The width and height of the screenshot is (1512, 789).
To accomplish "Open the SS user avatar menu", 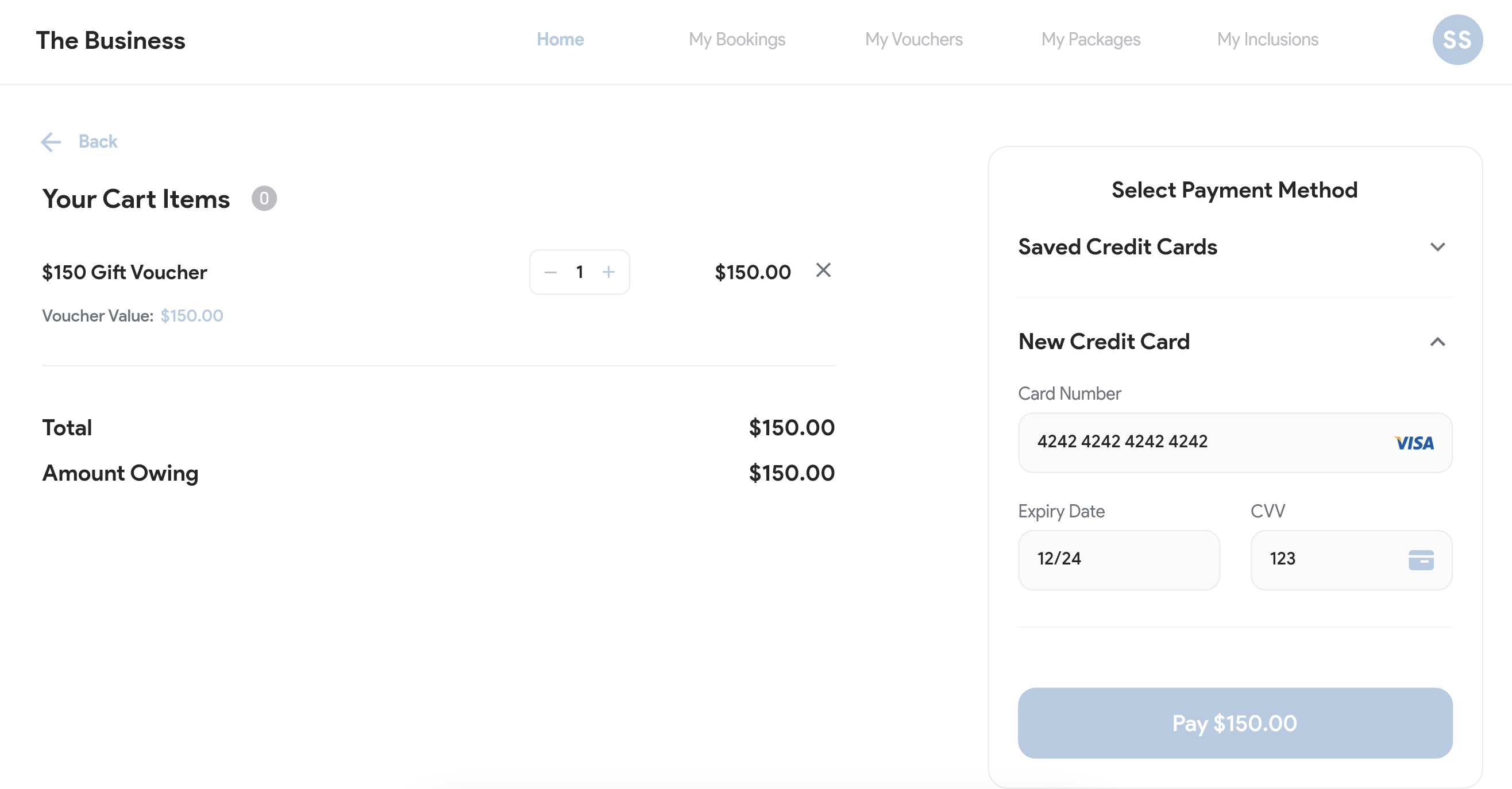I will coord(1457,40).
